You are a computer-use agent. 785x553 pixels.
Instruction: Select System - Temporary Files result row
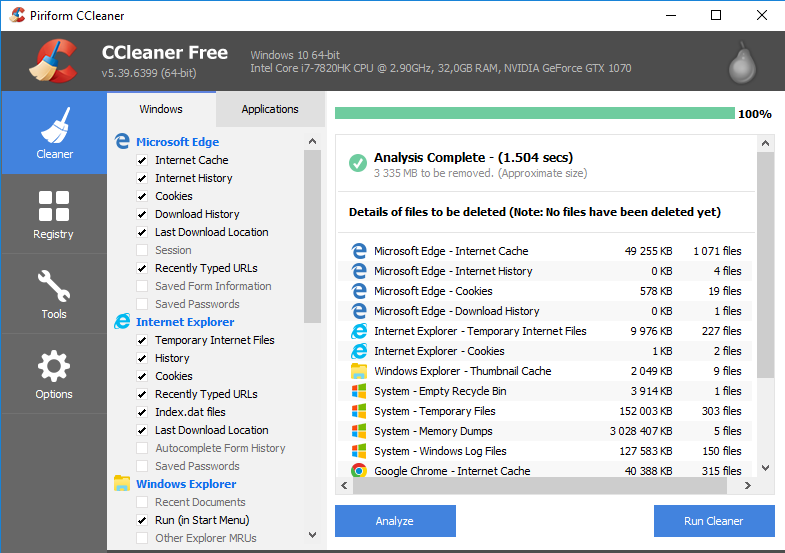click(x=546, y=411)
